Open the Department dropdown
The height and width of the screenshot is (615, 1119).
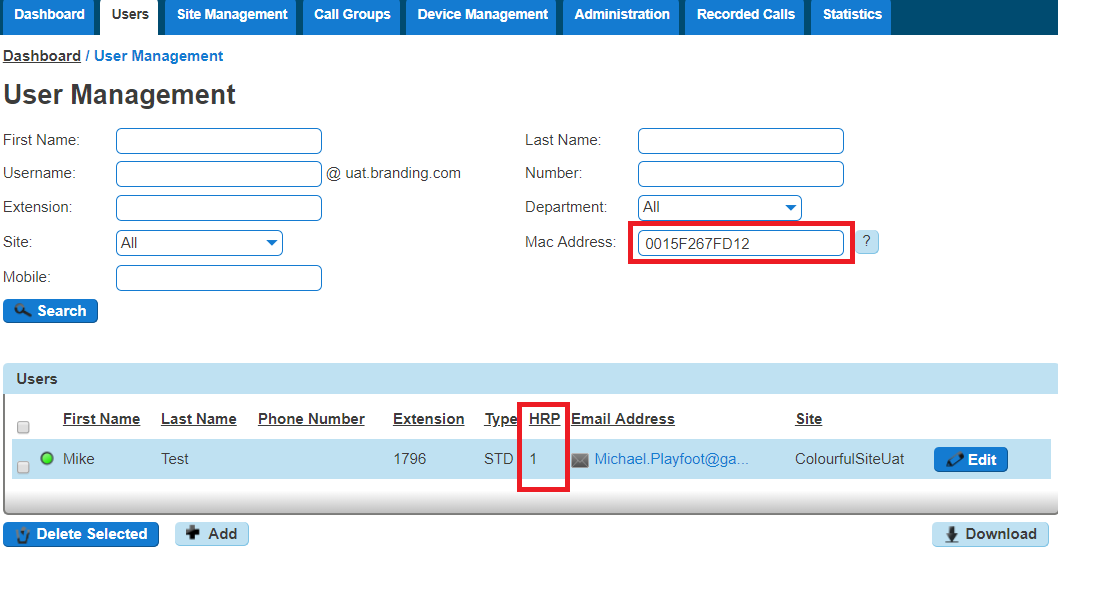pos(719,208)
